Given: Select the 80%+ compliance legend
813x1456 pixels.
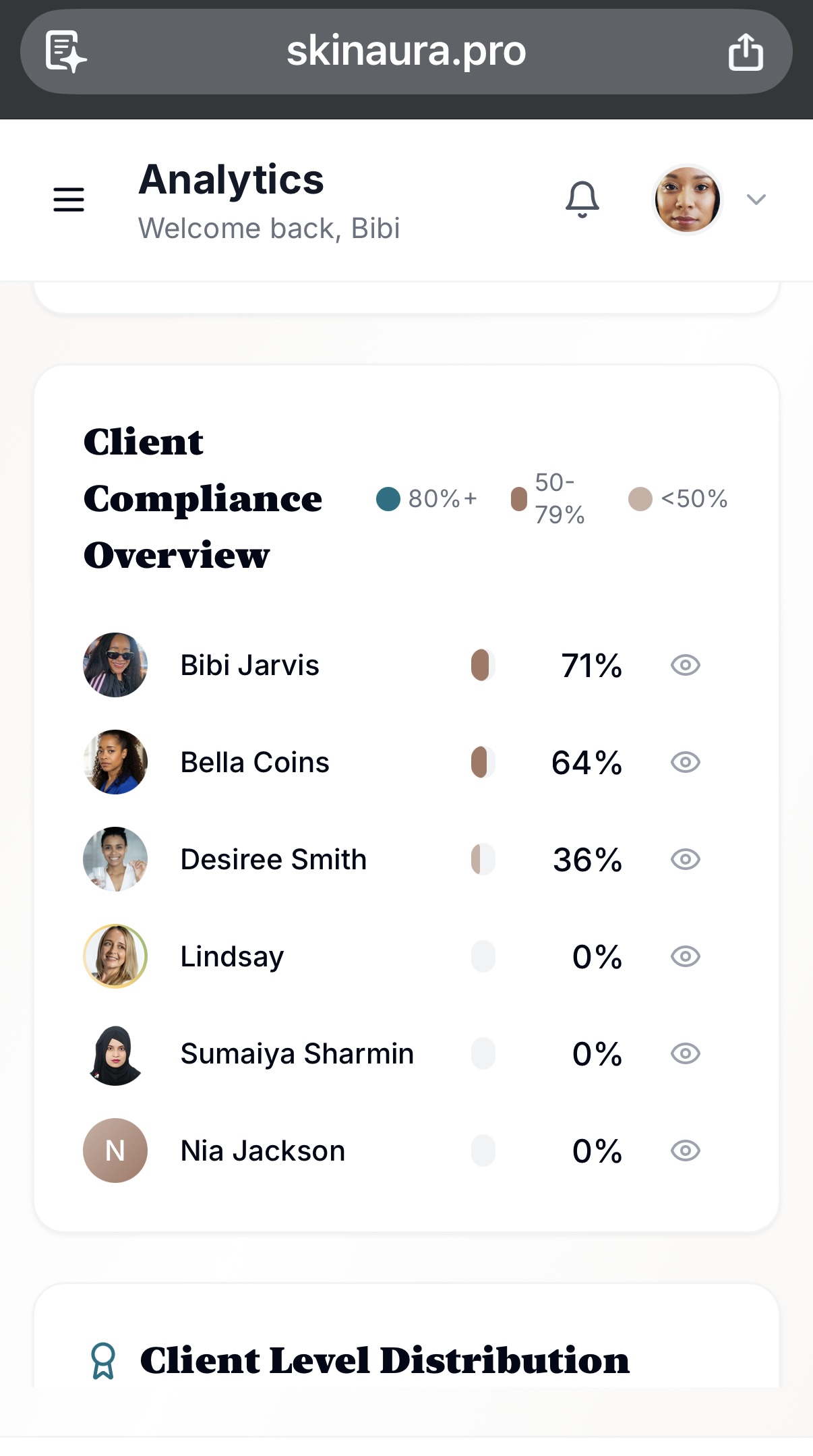Looking at the screenshot, I should [426, 499].
